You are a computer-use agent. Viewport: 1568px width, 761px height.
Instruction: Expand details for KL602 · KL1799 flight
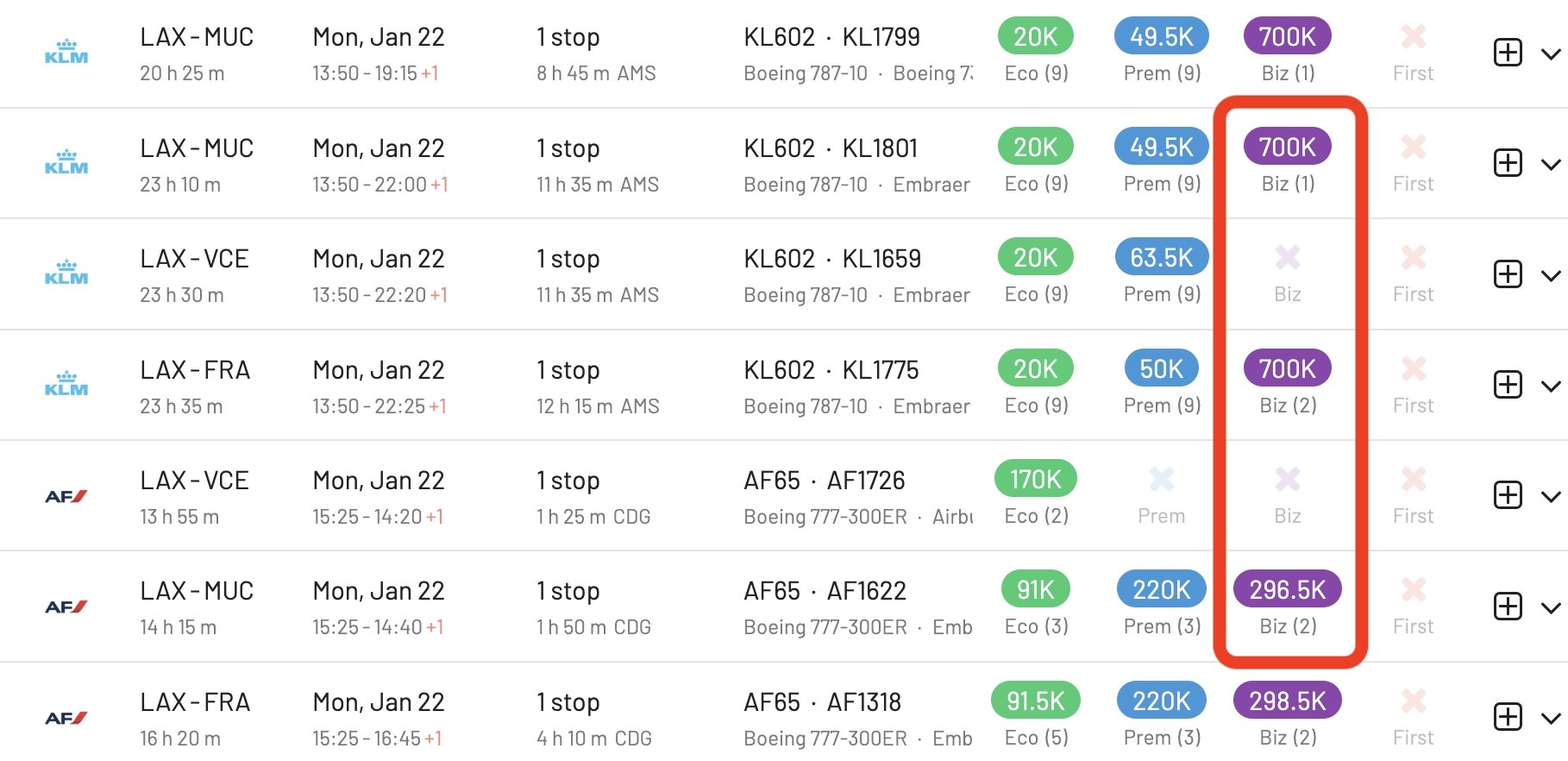coord(1550,54)
